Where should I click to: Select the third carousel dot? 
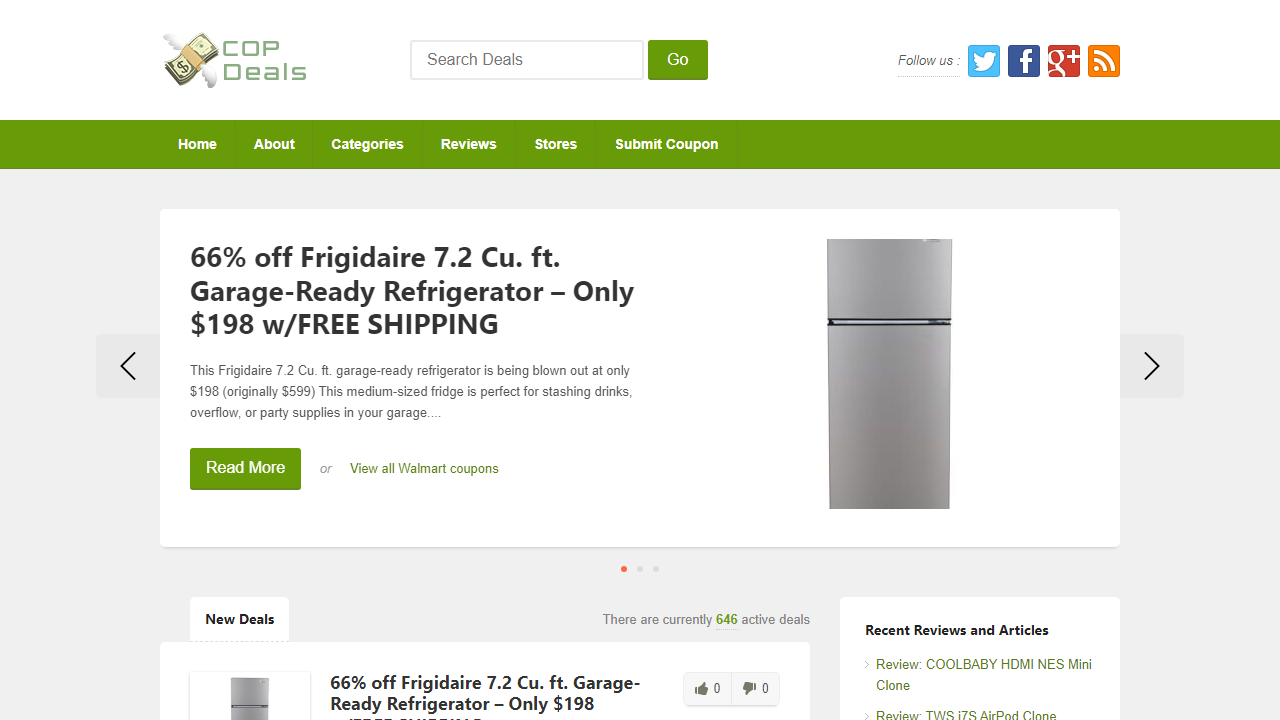(656, 569)
